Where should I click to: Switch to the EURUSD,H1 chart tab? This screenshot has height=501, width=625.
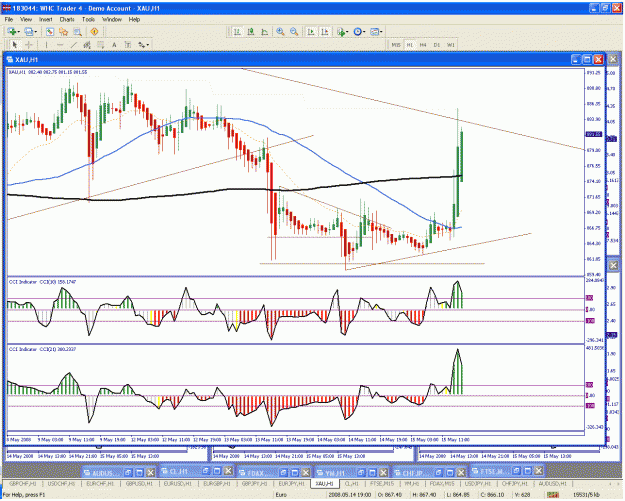tap(178, 483)
